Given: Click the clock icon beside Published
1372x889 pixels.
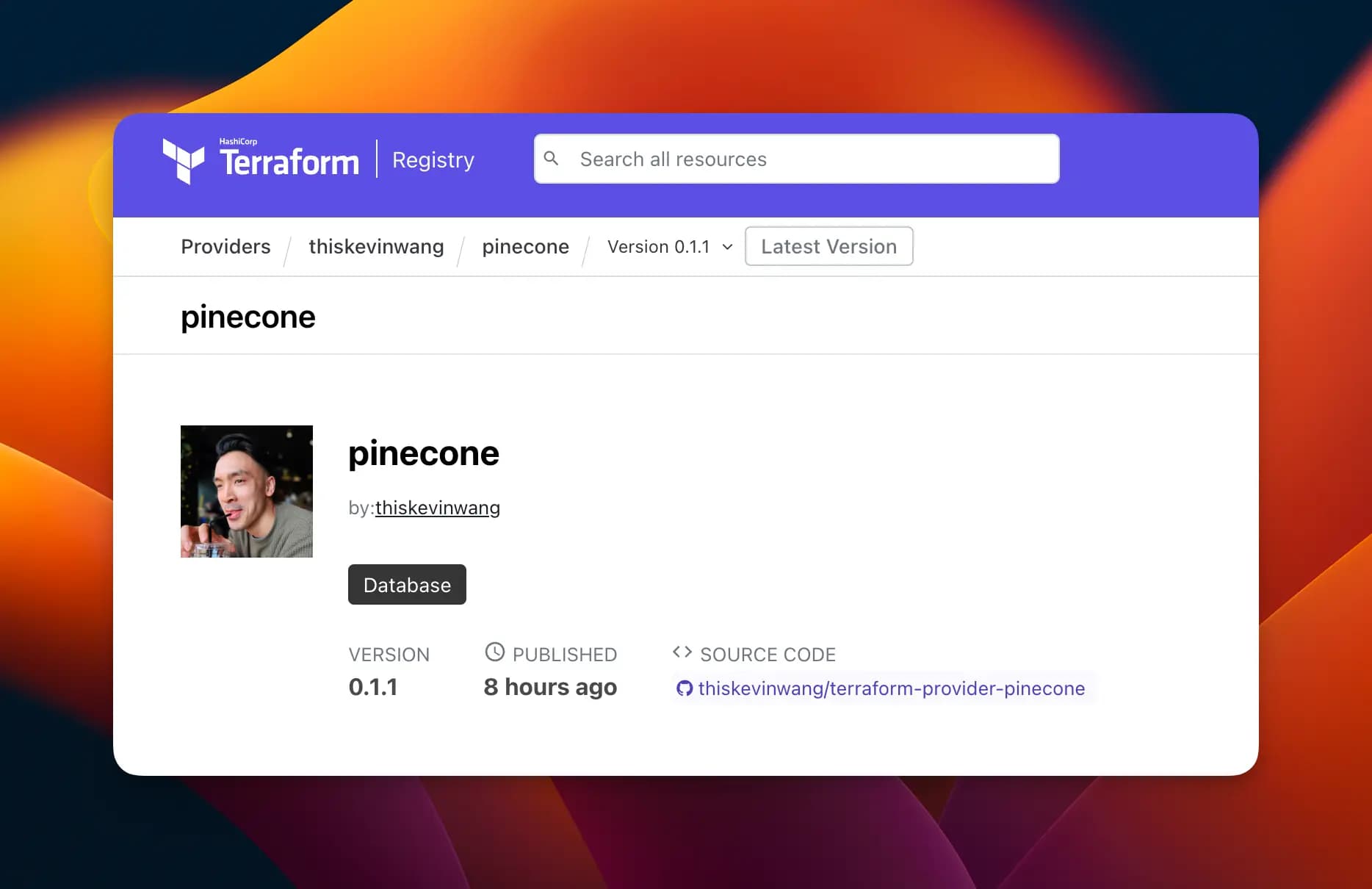Looking at the screenshot, I should click(495, 652).
